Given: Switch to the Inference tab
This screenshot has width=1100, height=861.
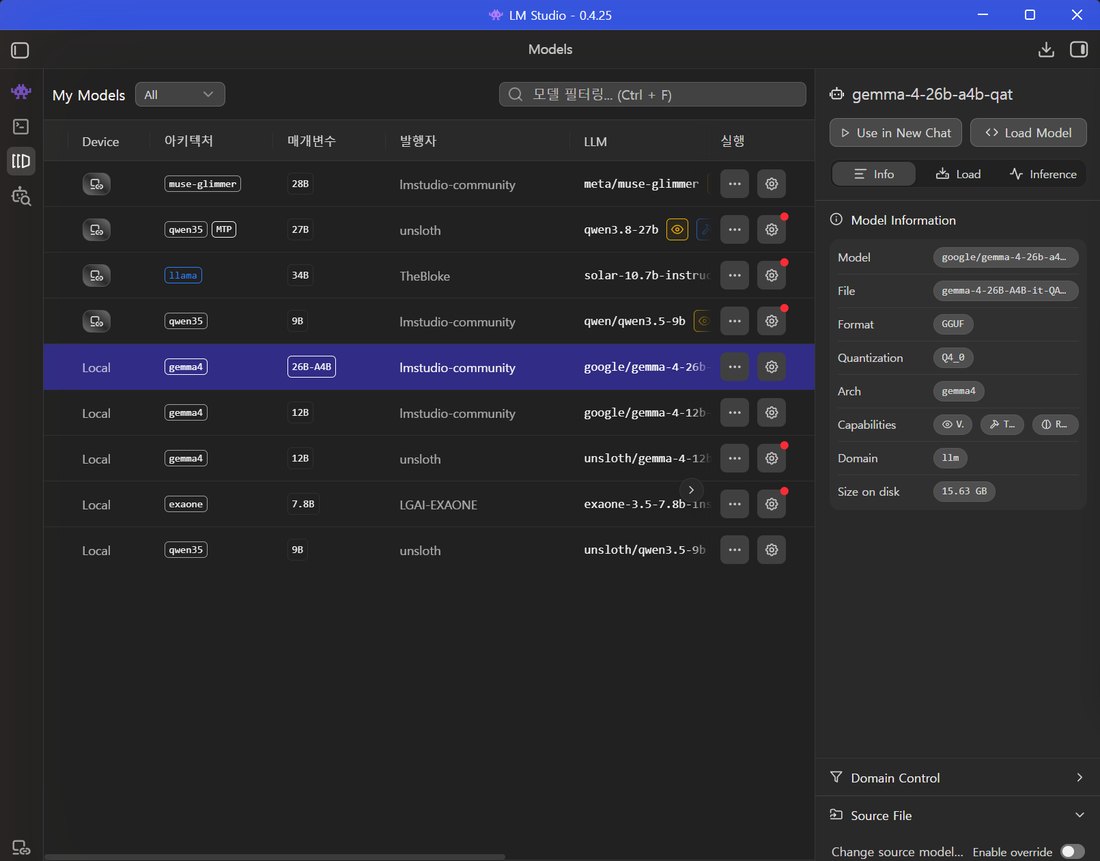Looking at the screenshot, I should (x=1042, y=174).
